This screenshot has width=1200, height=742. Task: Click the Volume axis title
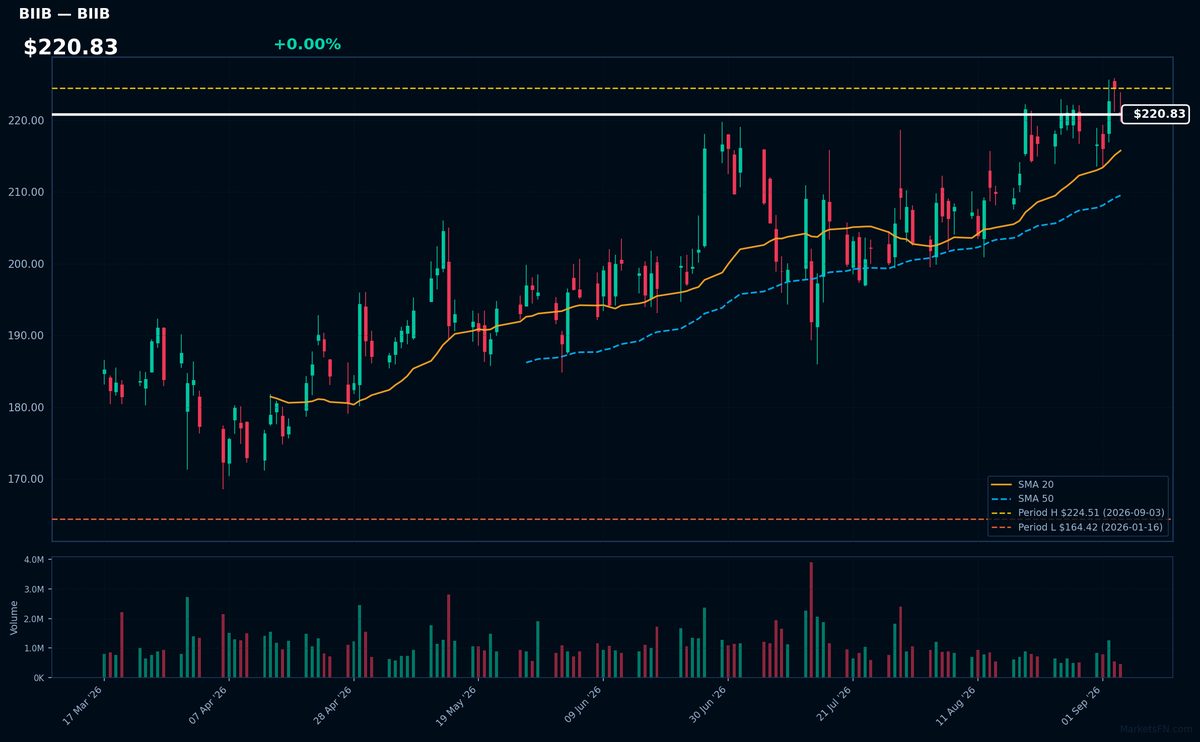click(x=14, y=618)
